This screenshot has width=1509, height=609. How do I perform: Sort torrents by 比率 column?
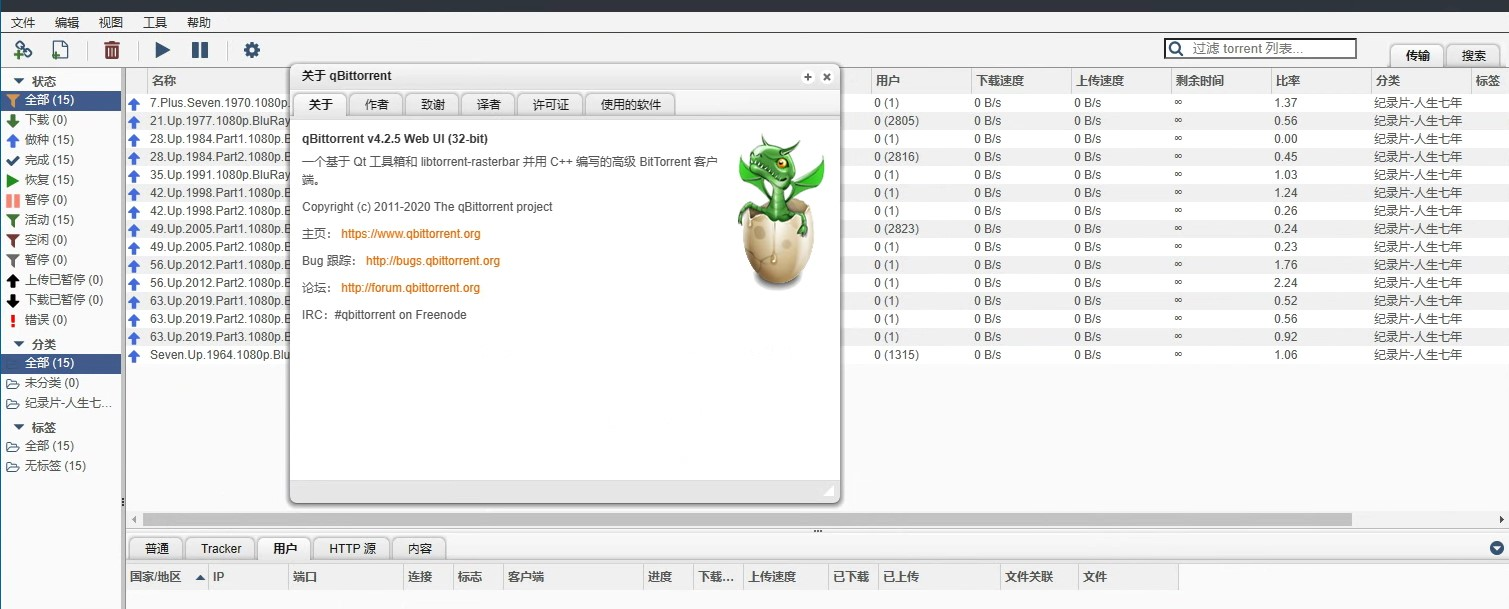coord(1321,81)
